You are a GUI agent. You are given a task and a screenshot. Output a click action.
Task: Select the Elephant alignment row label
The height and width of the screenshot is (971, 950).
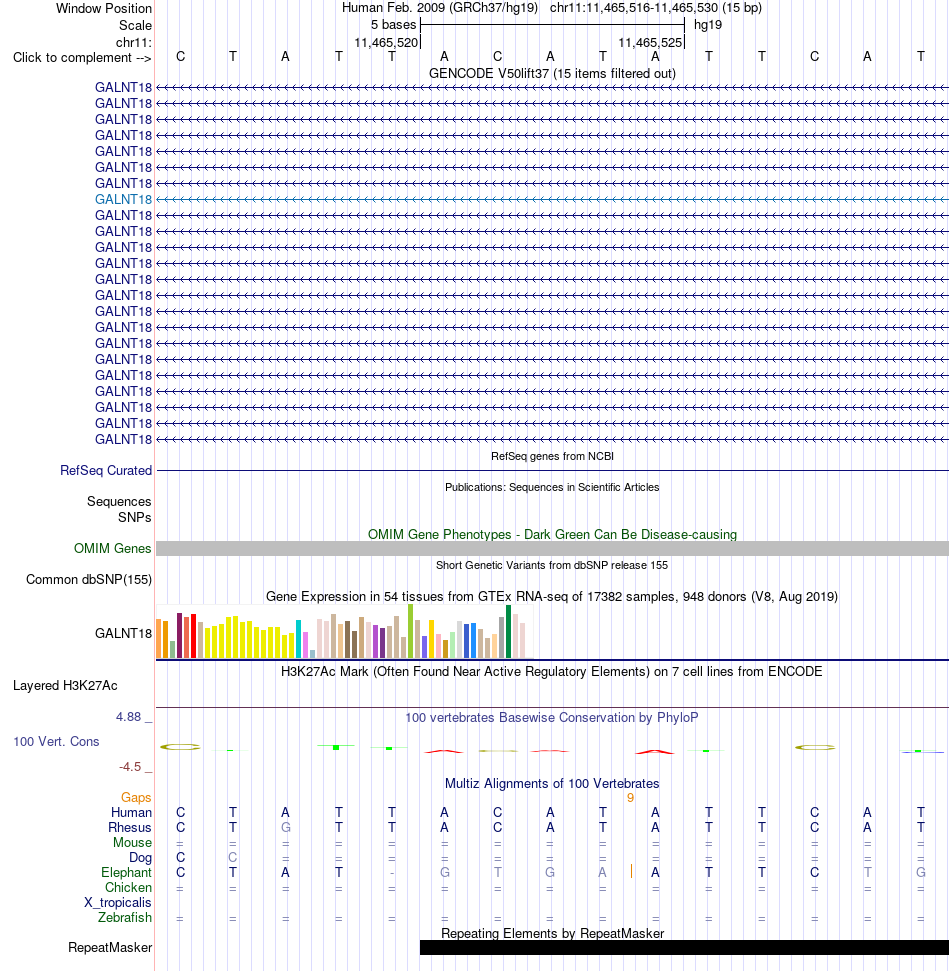click(x=126, y=873)
